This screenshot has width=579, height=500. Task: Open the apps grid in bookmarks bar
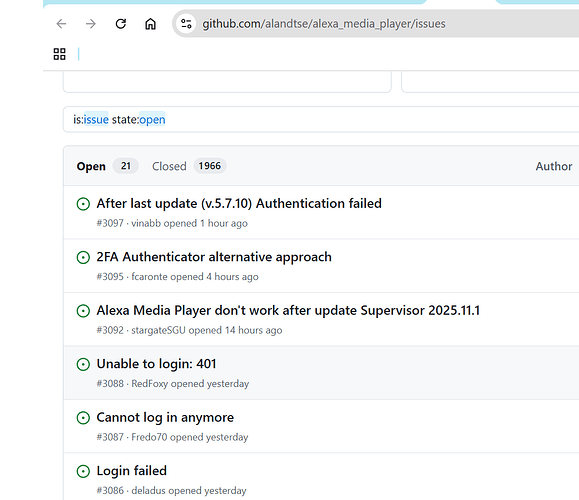pos(59,54)
